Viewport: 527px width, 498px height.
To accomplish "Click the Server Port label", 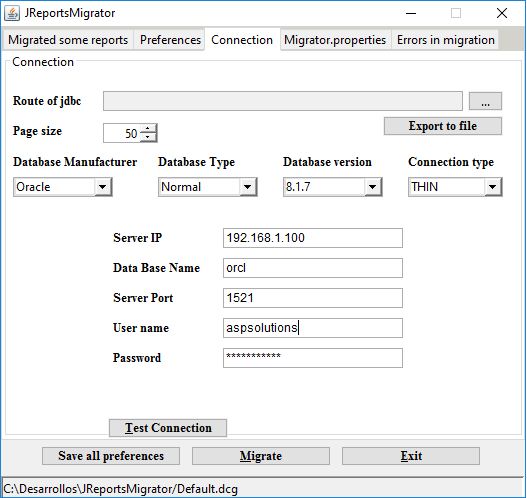I will pos(143,298).
